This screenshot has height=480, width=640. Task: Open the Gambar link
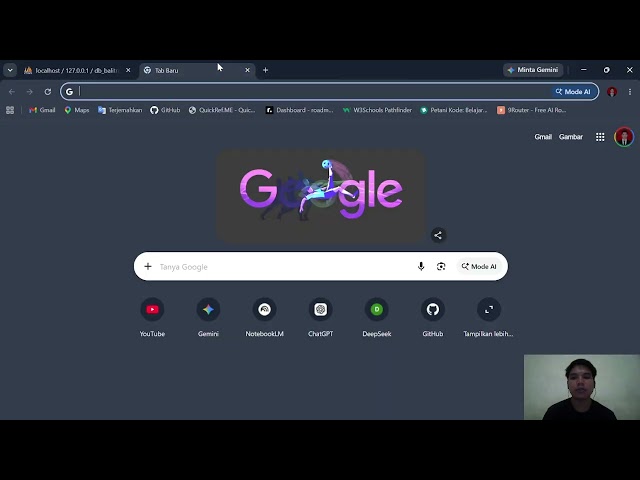coord(571,137)
